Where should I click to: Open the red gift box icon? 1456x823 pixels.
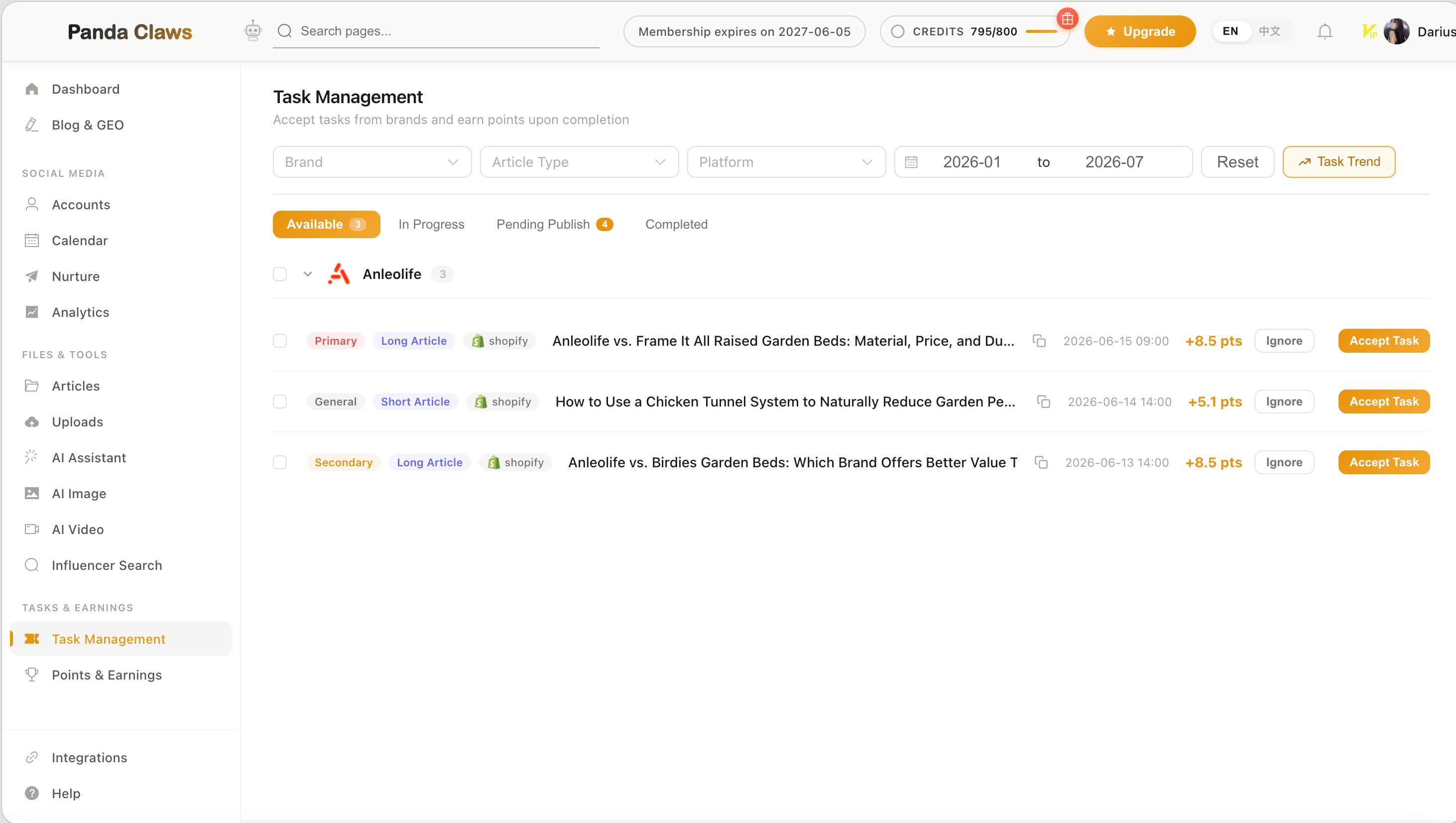click(1067, 18)
